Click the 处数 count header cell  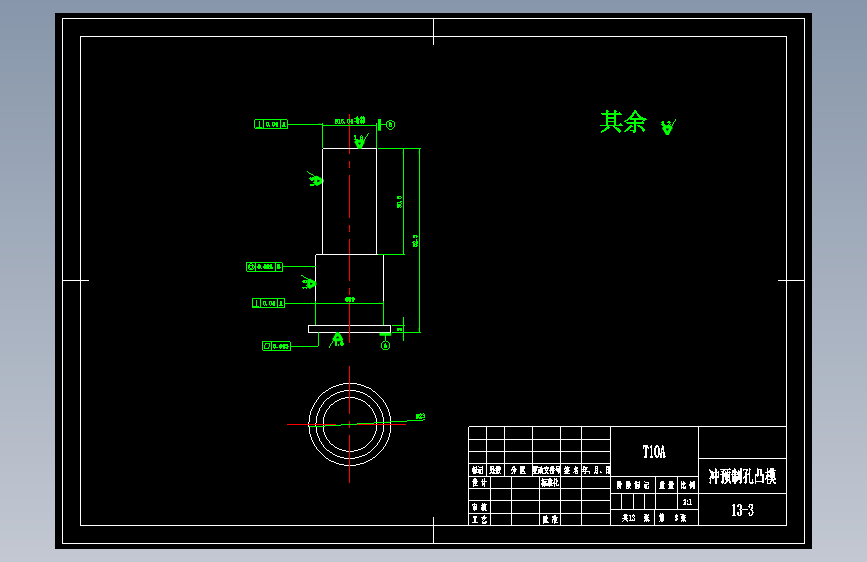495,470
